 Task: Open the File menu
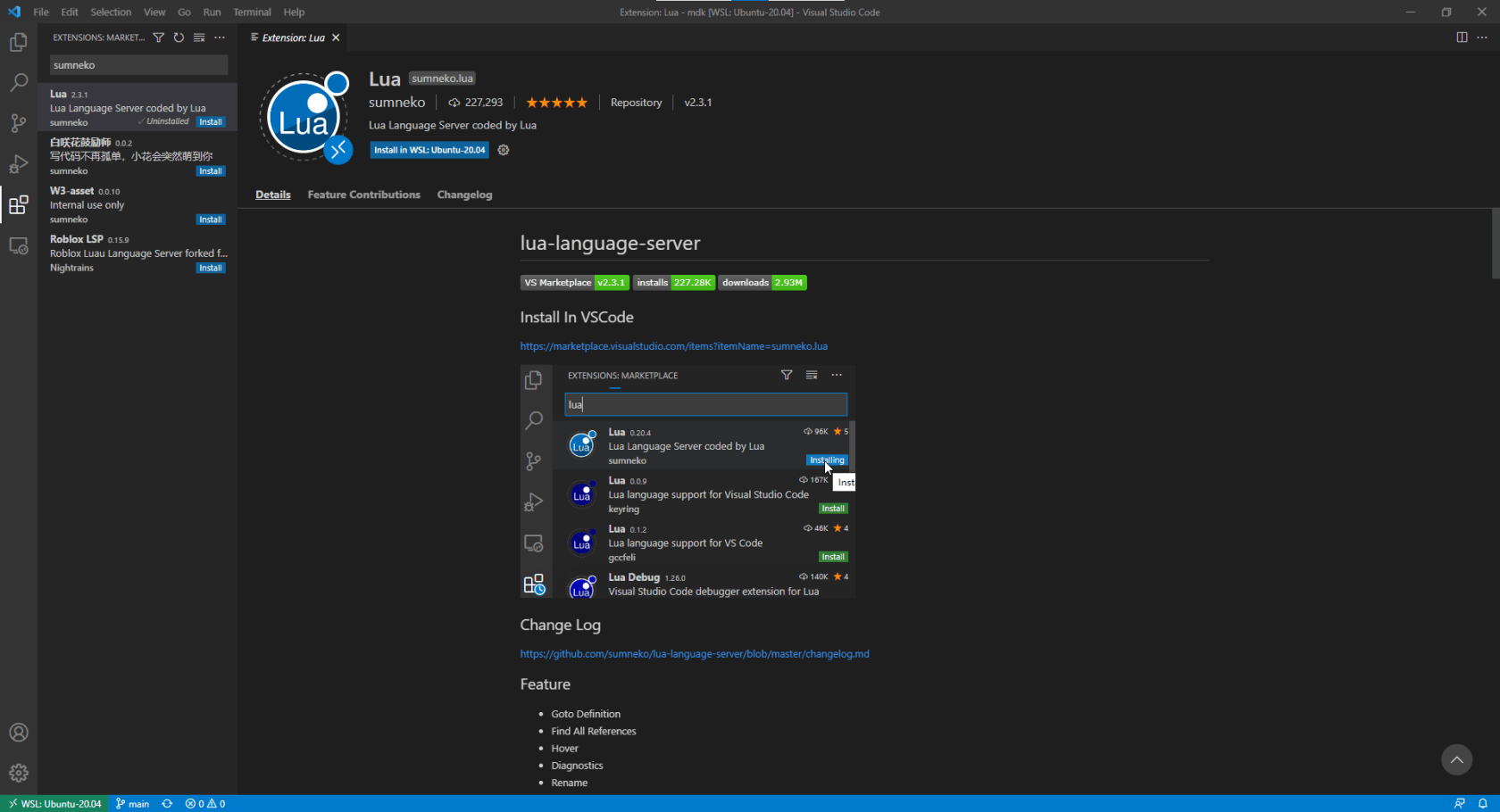coord(41,12)
